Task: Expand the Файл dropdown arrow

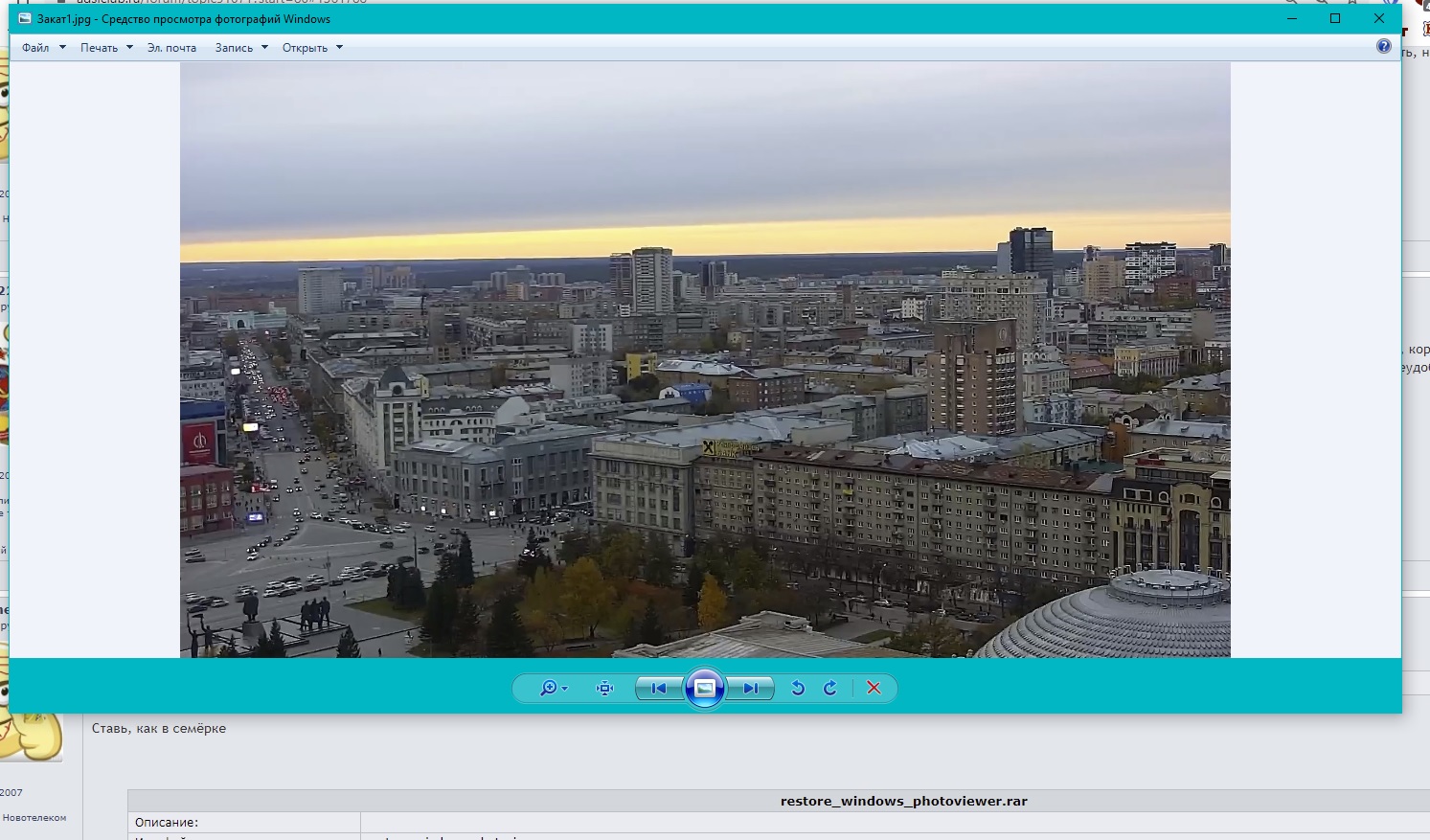Action: (62, 47)
